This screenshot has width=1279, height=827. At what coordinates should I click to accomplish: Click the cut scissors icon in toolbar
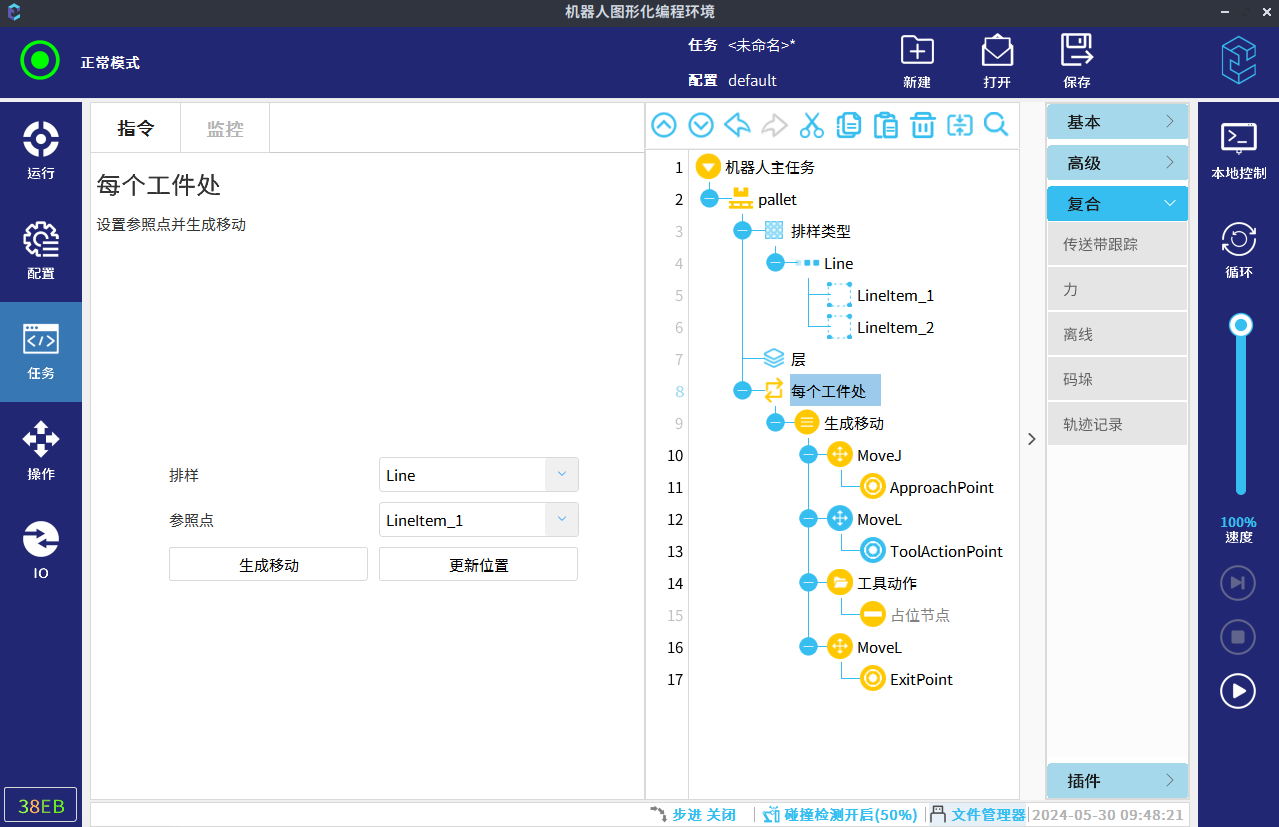[811, 125]
